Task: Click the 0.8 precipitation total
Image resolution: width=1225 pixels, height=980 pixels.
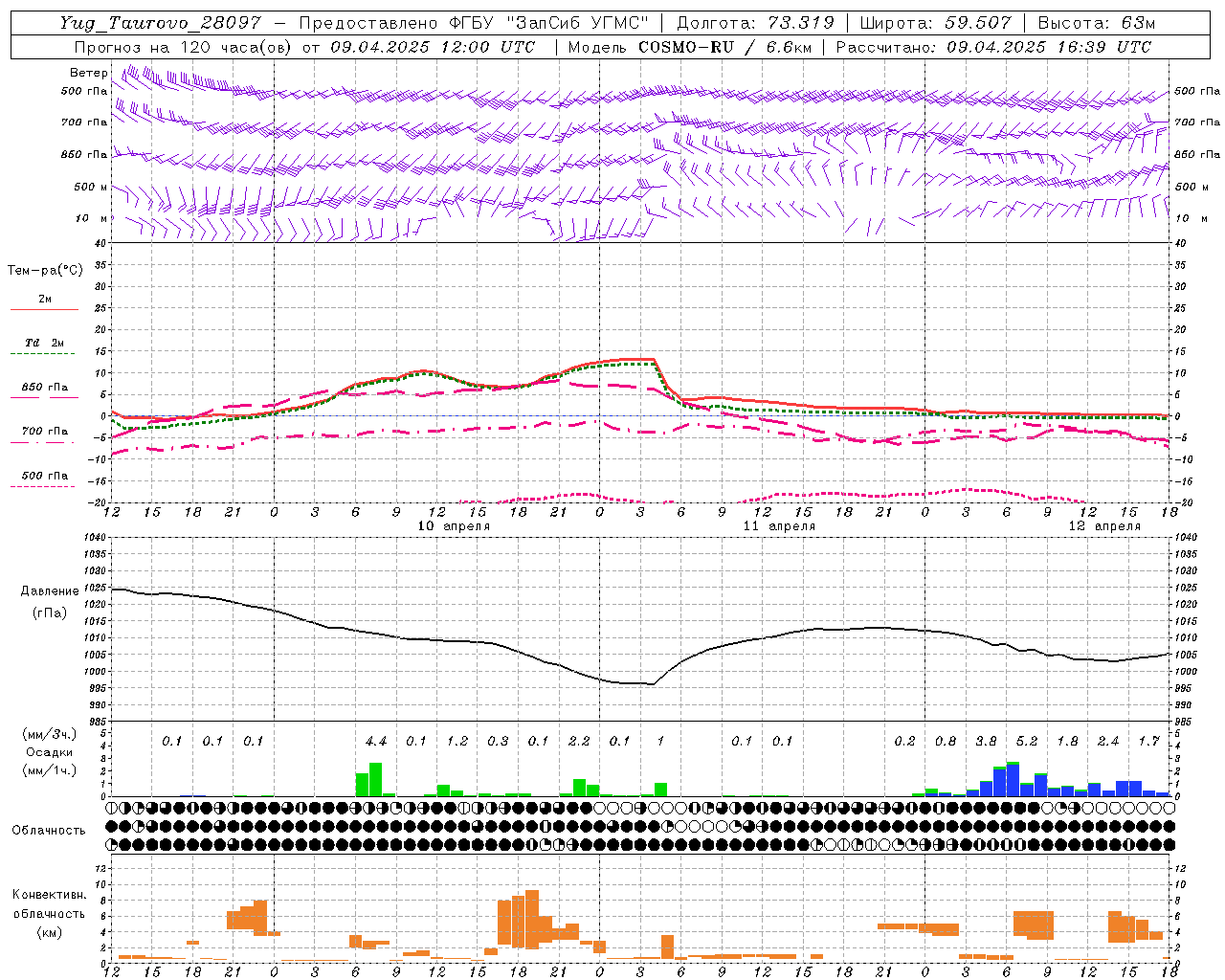Action: (946, 742)
